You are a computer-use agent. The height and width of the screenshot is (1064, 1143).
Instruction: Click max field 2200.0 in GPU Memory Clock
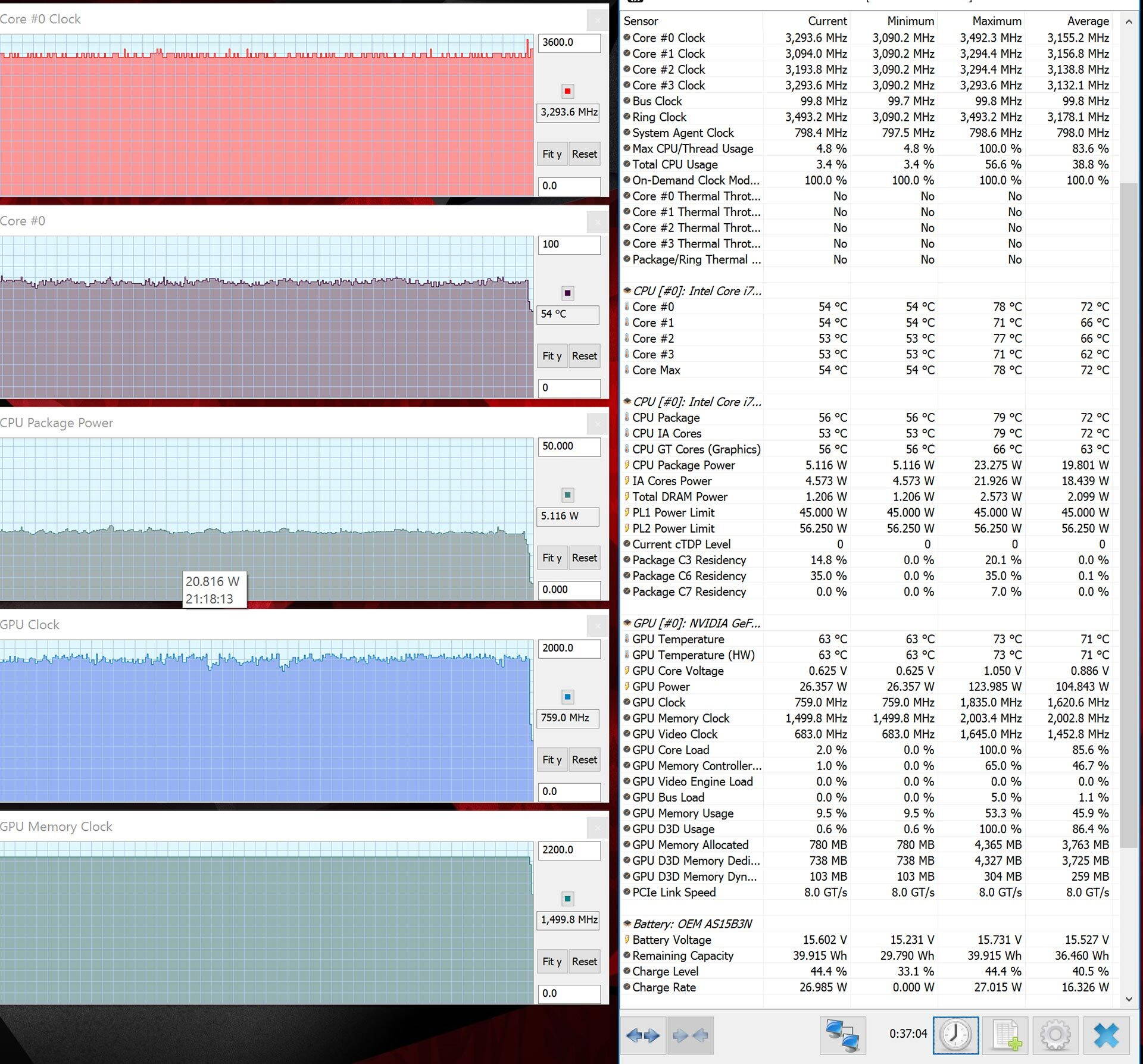(569, 850)
